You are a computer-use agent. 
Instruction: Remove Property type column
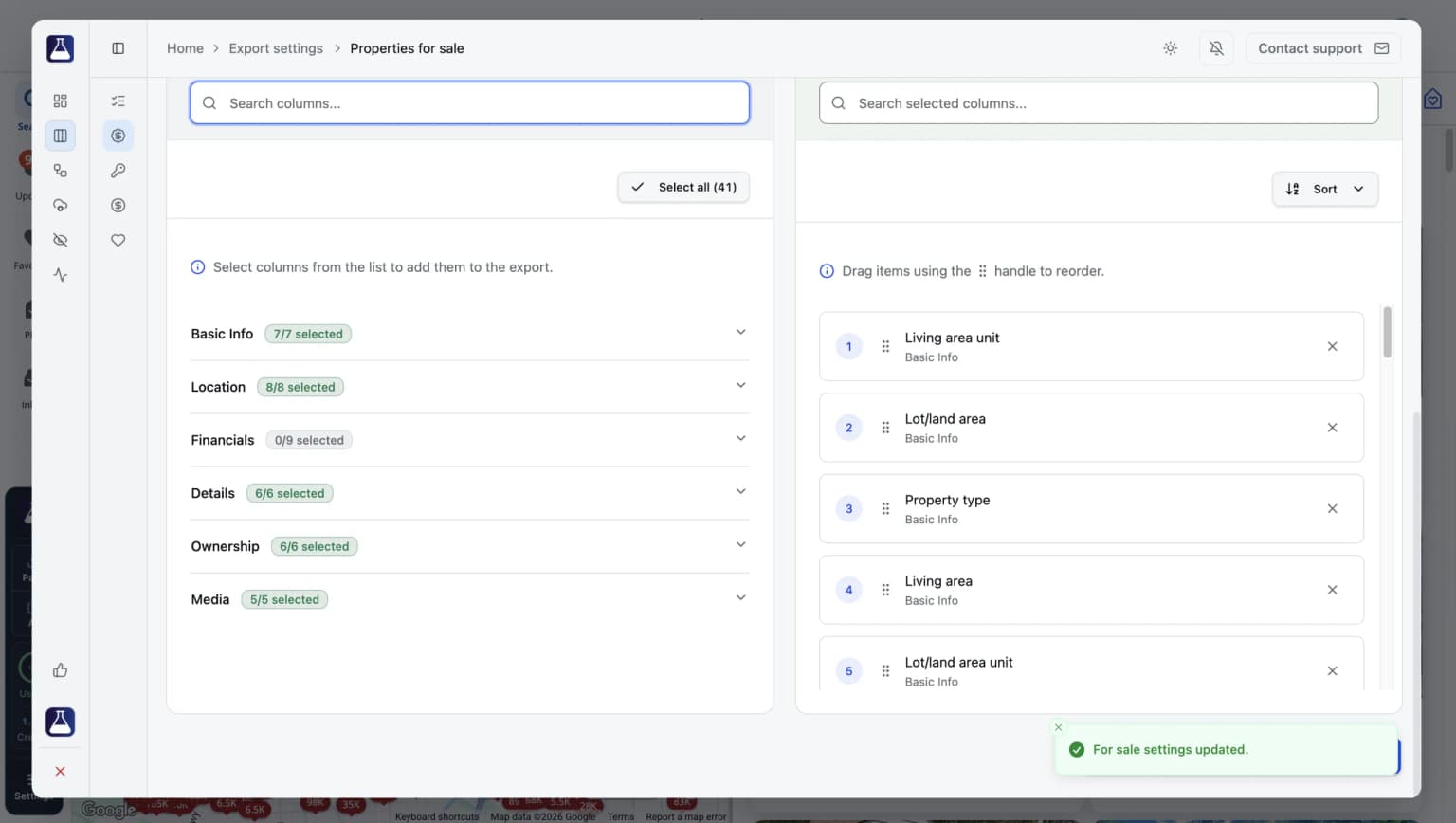click(x=1332, y=509)
